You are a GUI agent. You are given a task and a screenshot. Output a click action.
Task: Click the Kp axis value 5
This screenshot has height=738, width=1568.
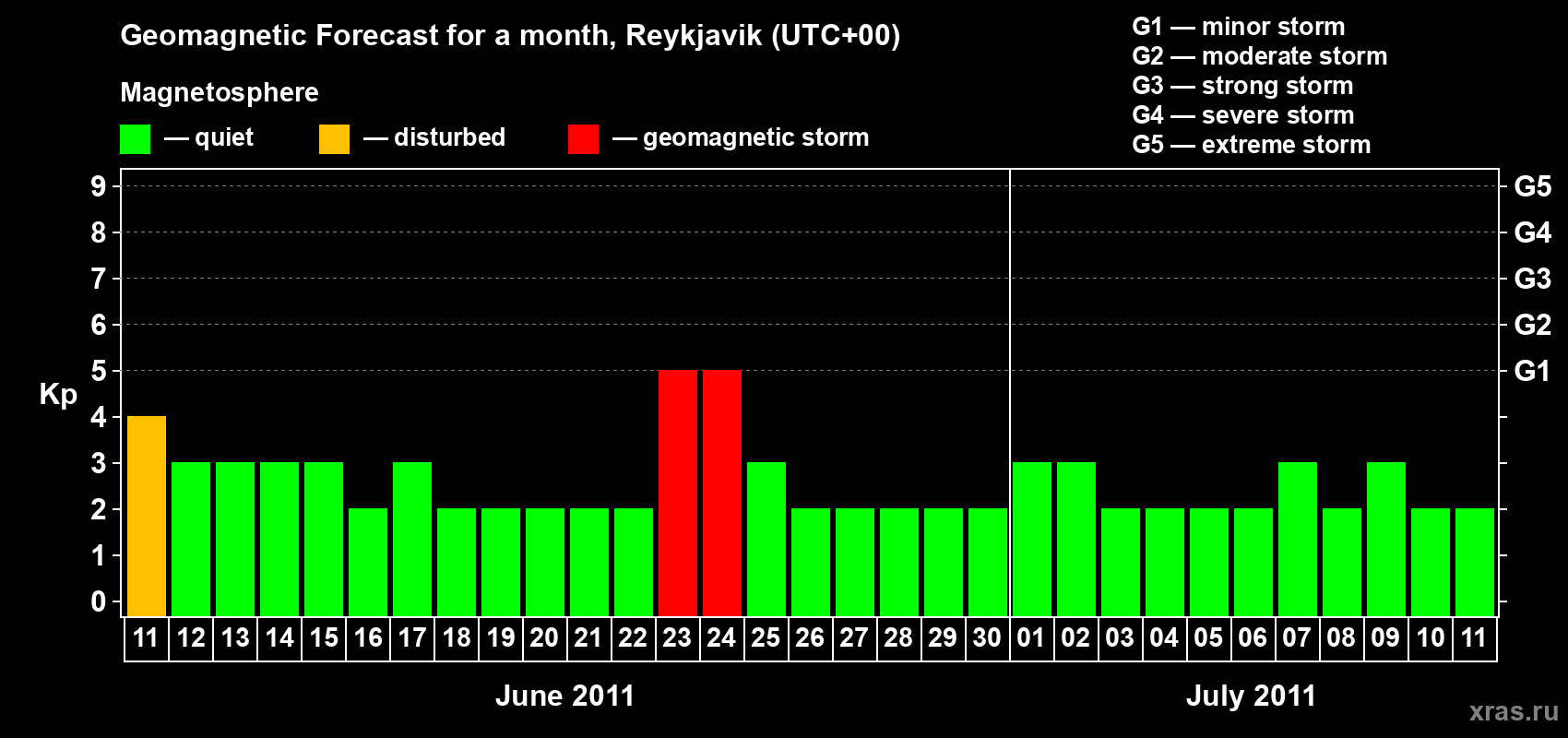(99, 372)
